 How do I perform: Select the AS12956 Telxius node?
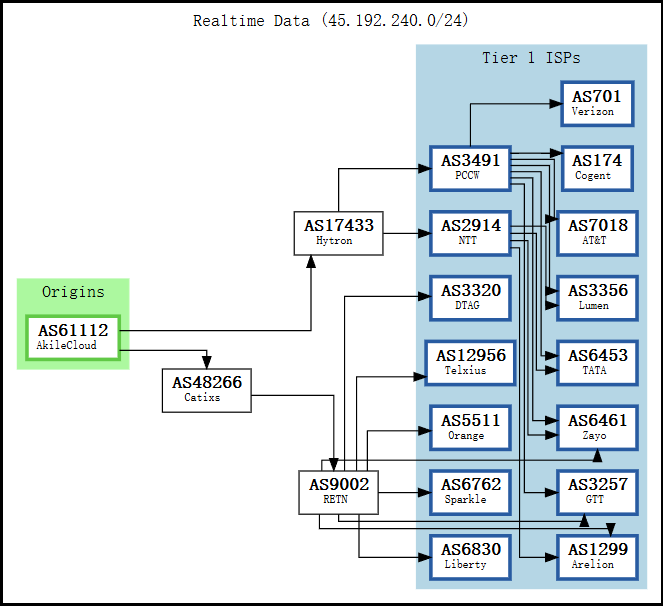[470, 363]
